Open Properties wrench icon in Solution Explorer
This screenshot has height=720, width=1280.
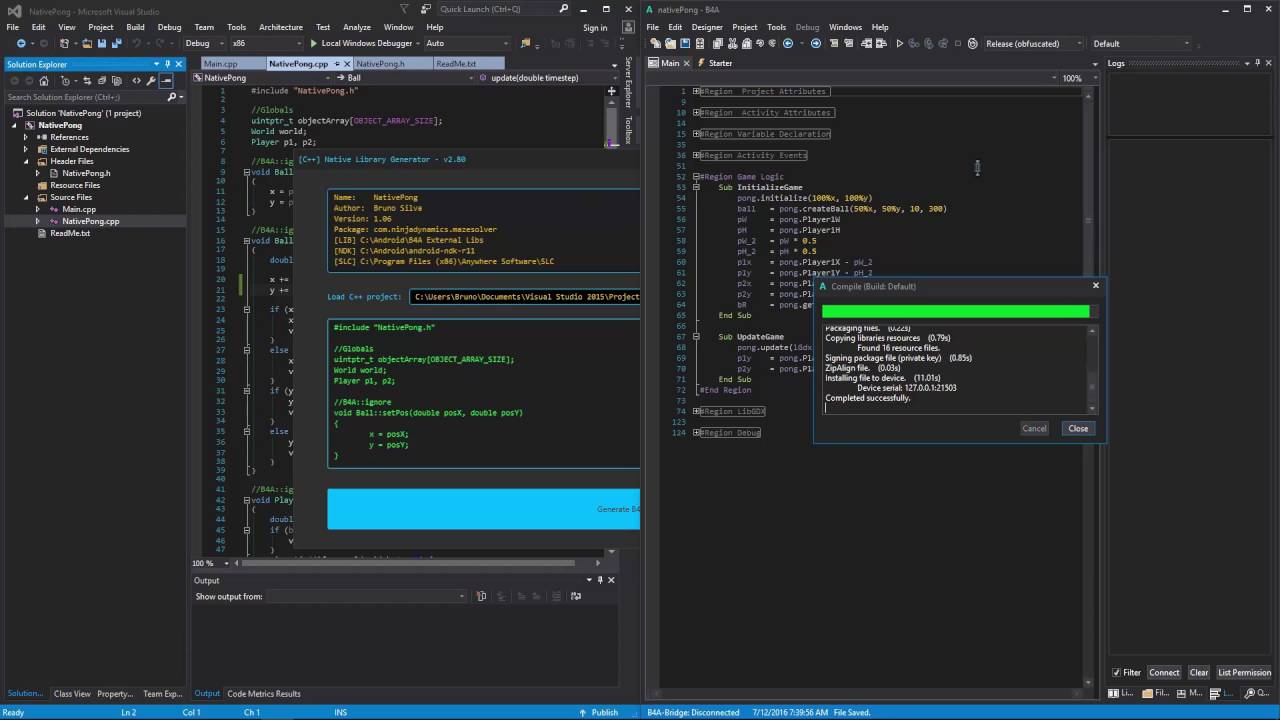(x=151, y=81)
